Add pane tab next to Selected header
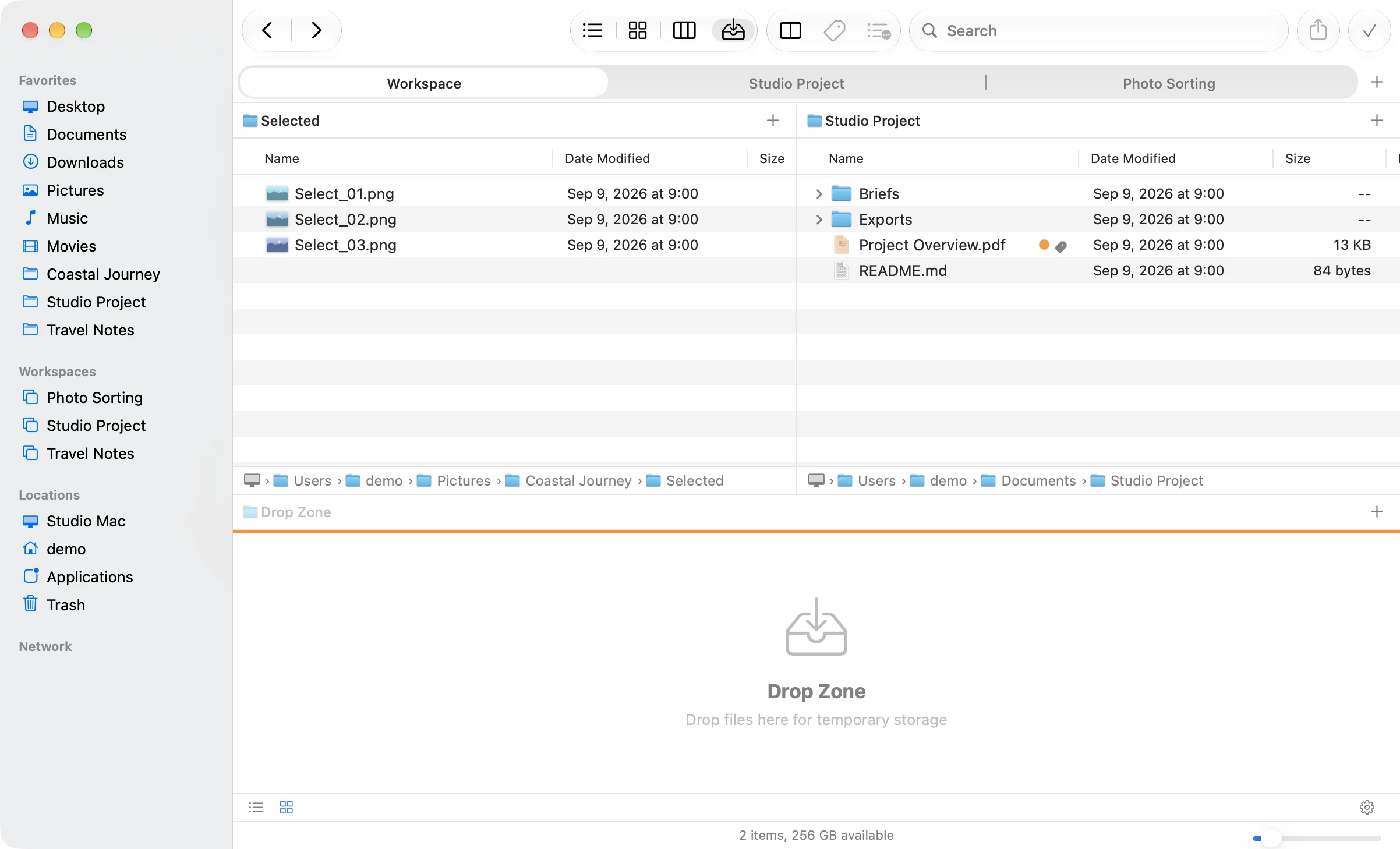 point(773,121)
